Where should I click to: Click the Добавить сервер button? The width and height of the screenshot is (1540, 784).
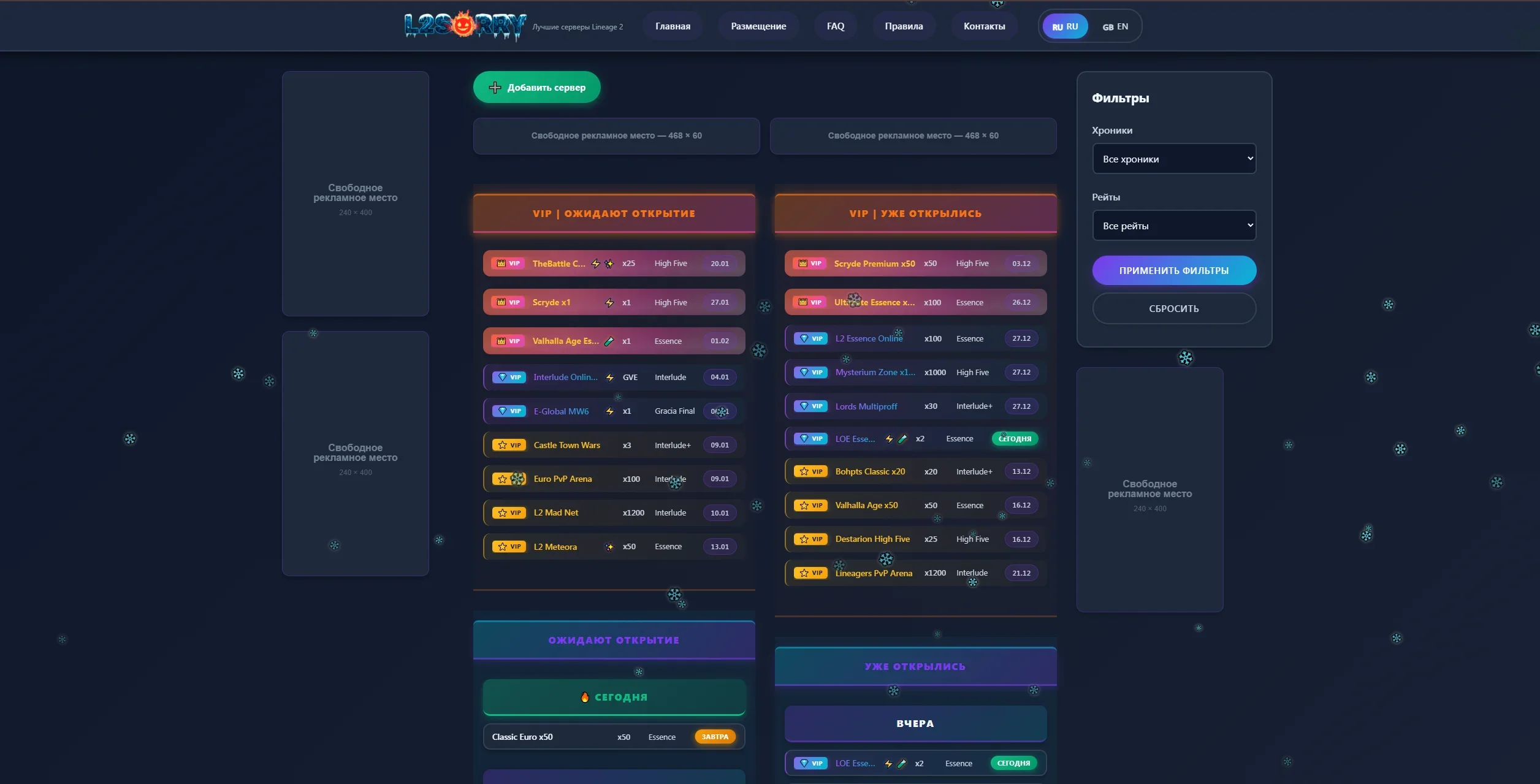click(x=536, y=88)
